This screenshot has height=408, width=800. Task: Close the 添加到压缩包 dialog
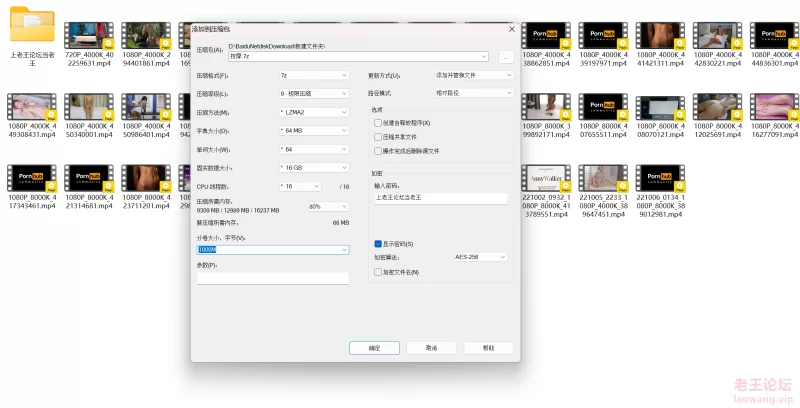512,30
